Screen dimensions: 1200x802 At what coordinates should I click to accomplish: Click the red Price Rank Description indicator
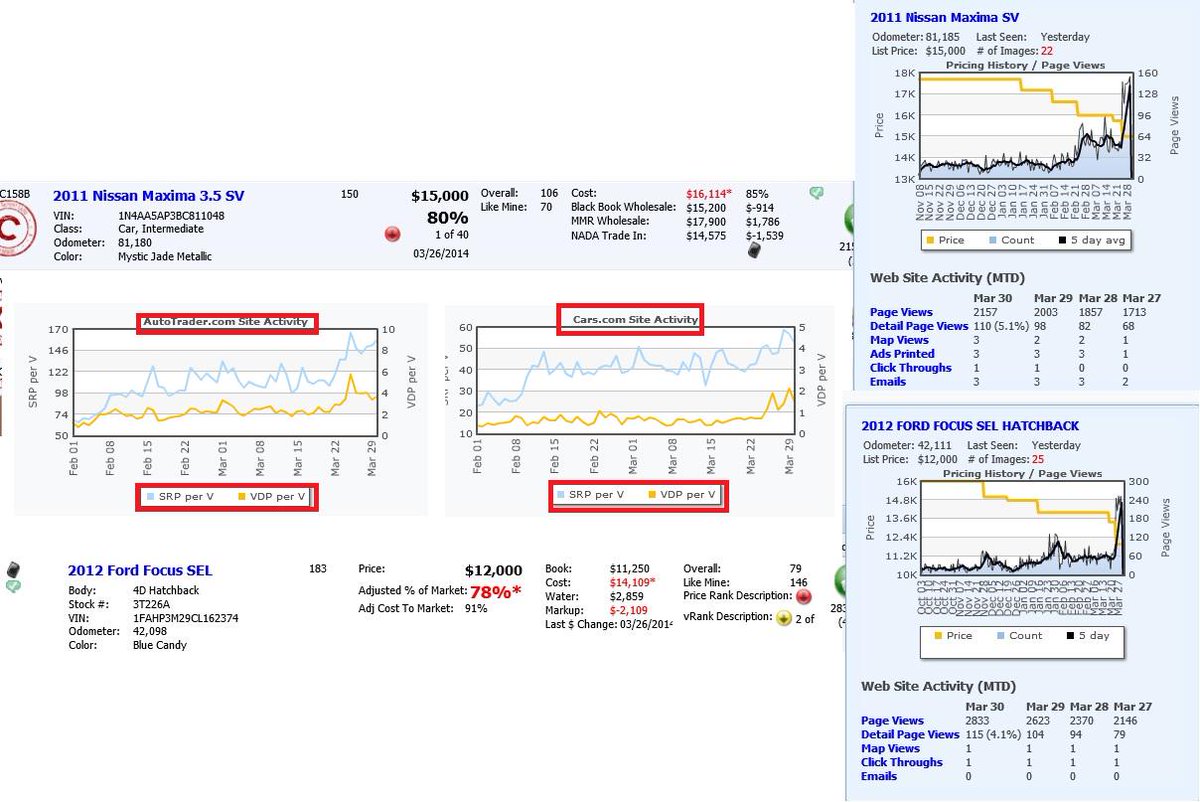(x=802, y=597)
